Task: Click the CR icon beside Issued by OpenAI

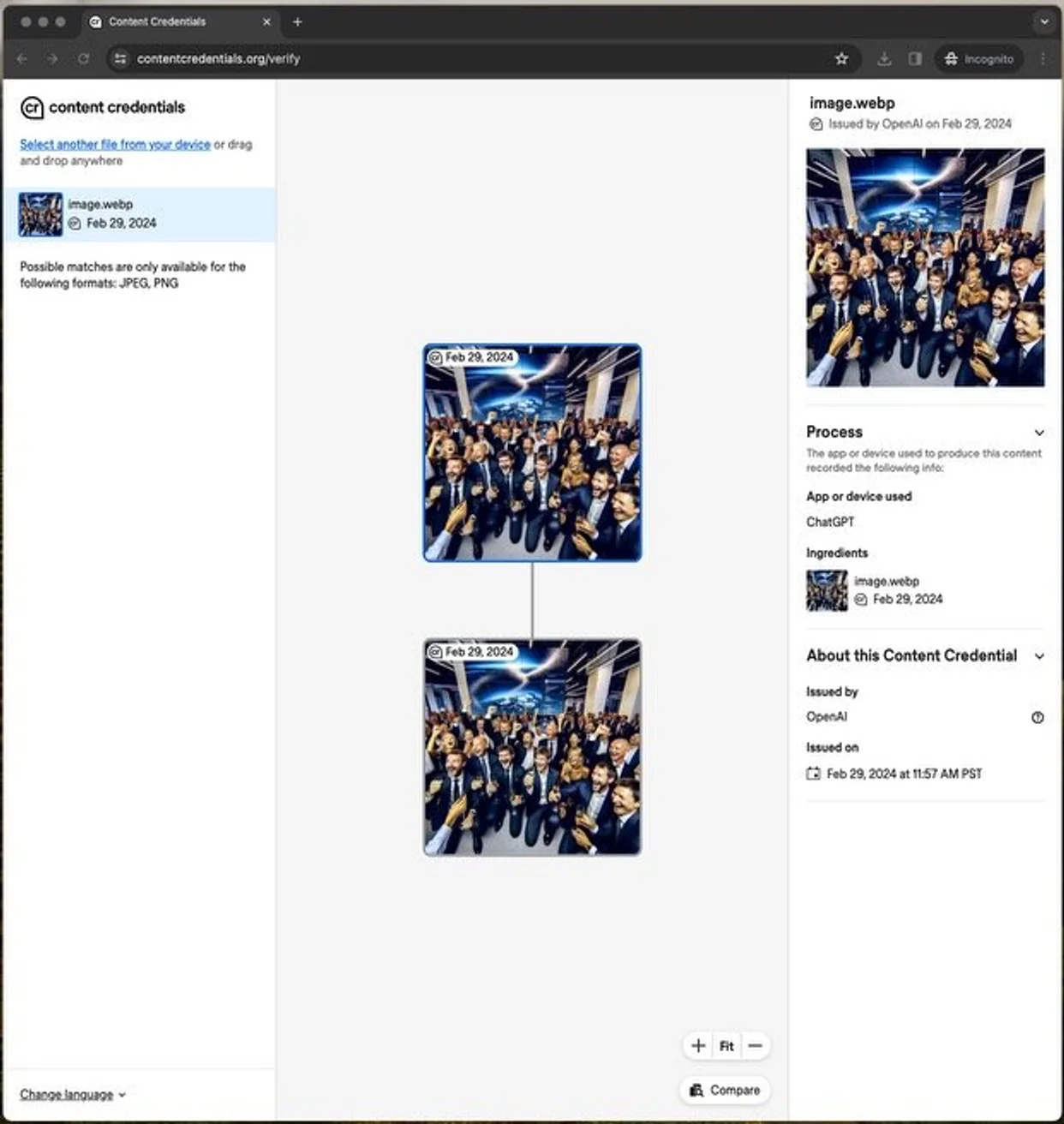Action: 816,124
